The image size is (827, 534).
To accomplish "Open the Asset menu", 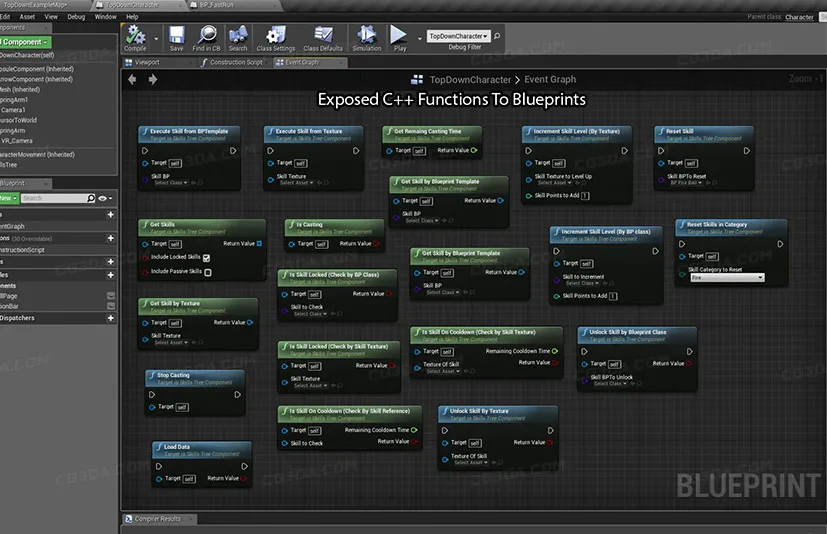I will 27,17.
